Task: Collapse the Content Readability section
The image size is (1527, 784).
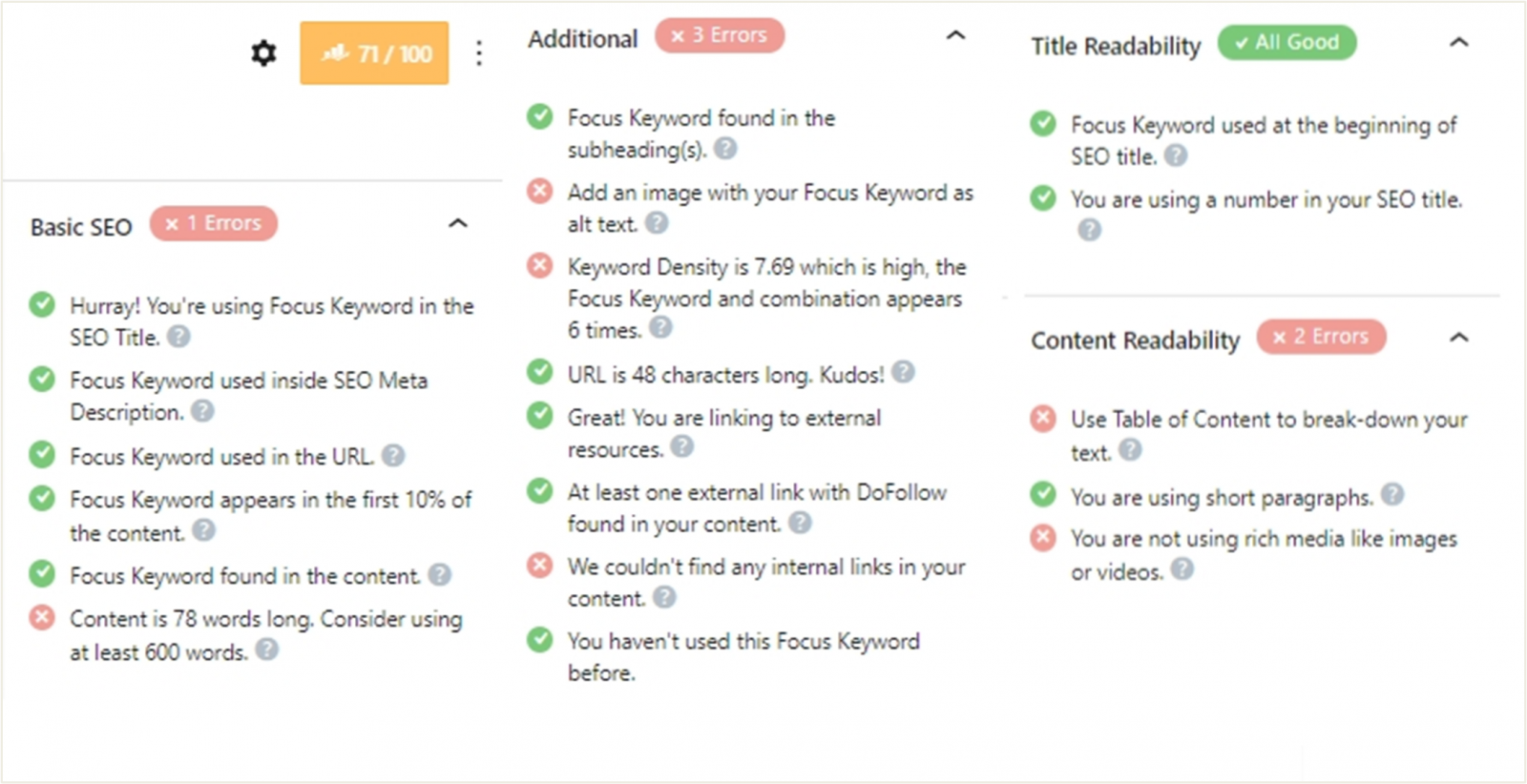Action: point(1458,337)
